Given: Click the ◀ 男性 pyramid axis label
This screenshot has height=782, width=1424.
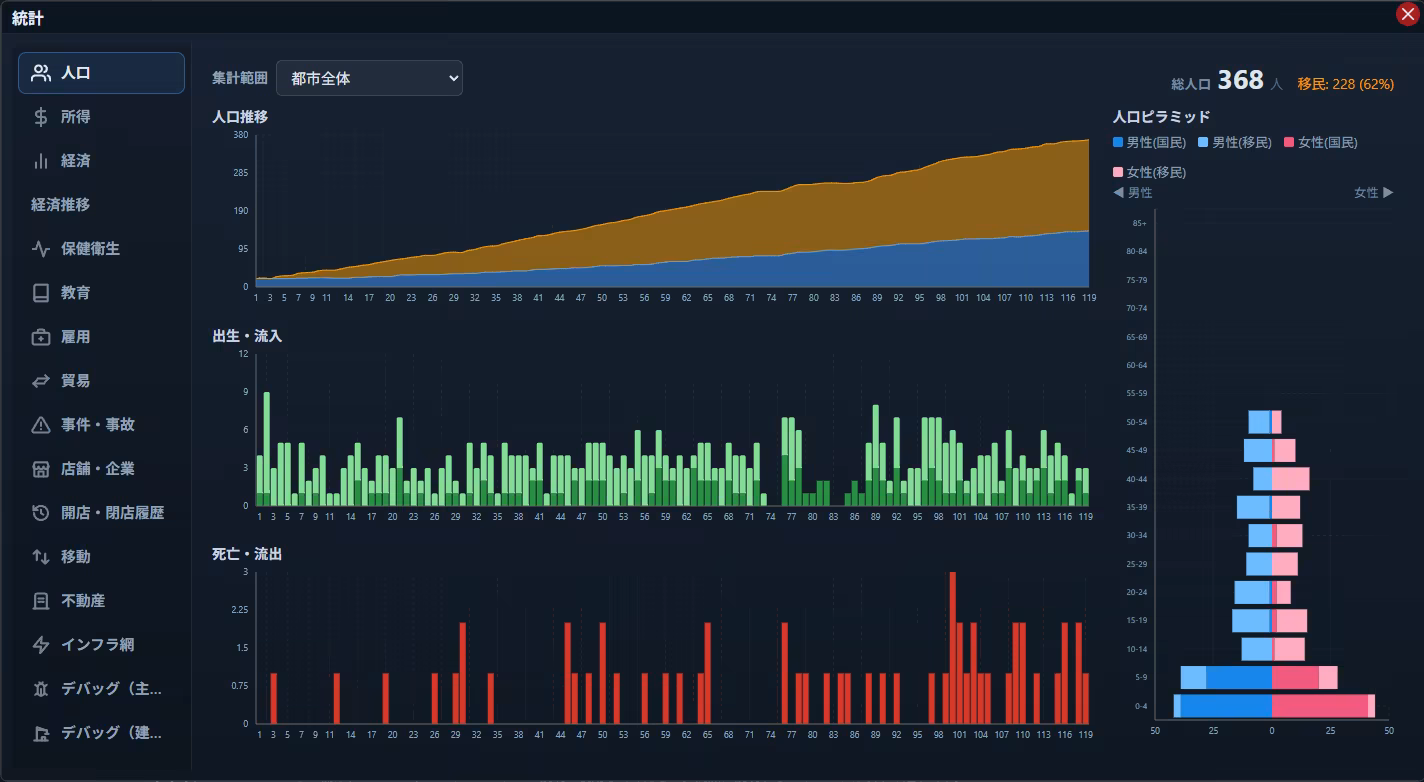Looking at the screenshot, I should pyautogui.click(x=1132, y=193).
